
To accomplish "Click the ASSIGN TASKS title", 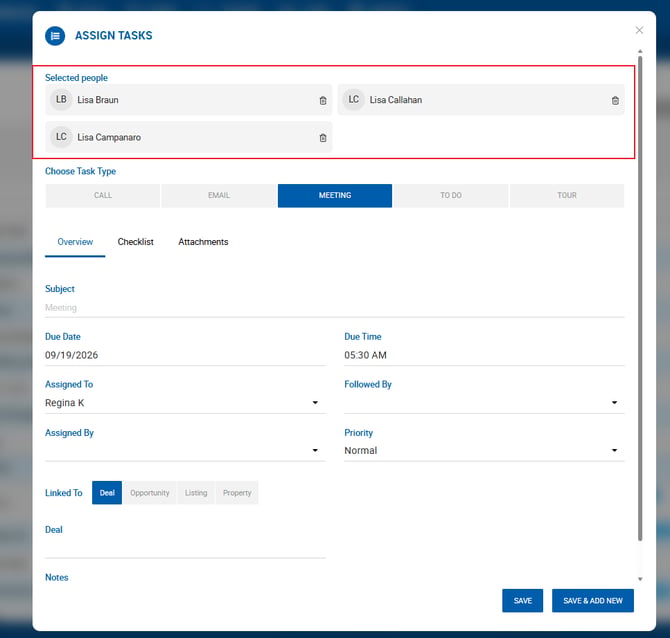I will point(114,35).
